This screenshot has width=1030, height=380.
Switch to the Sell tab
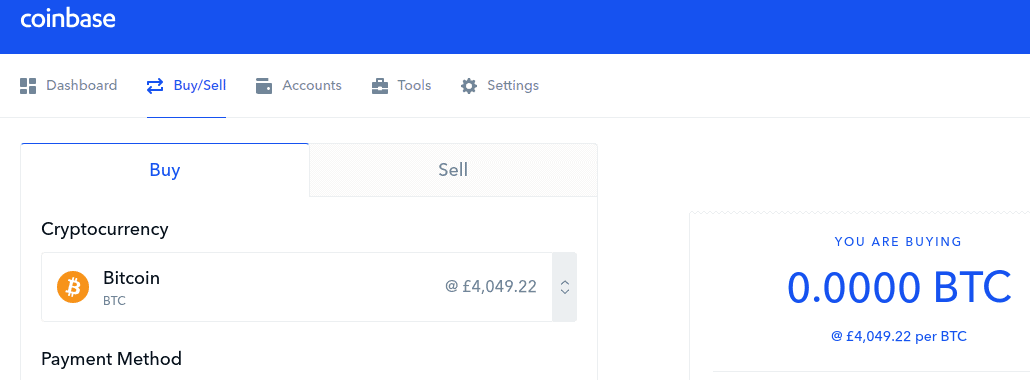coord(453,170)
